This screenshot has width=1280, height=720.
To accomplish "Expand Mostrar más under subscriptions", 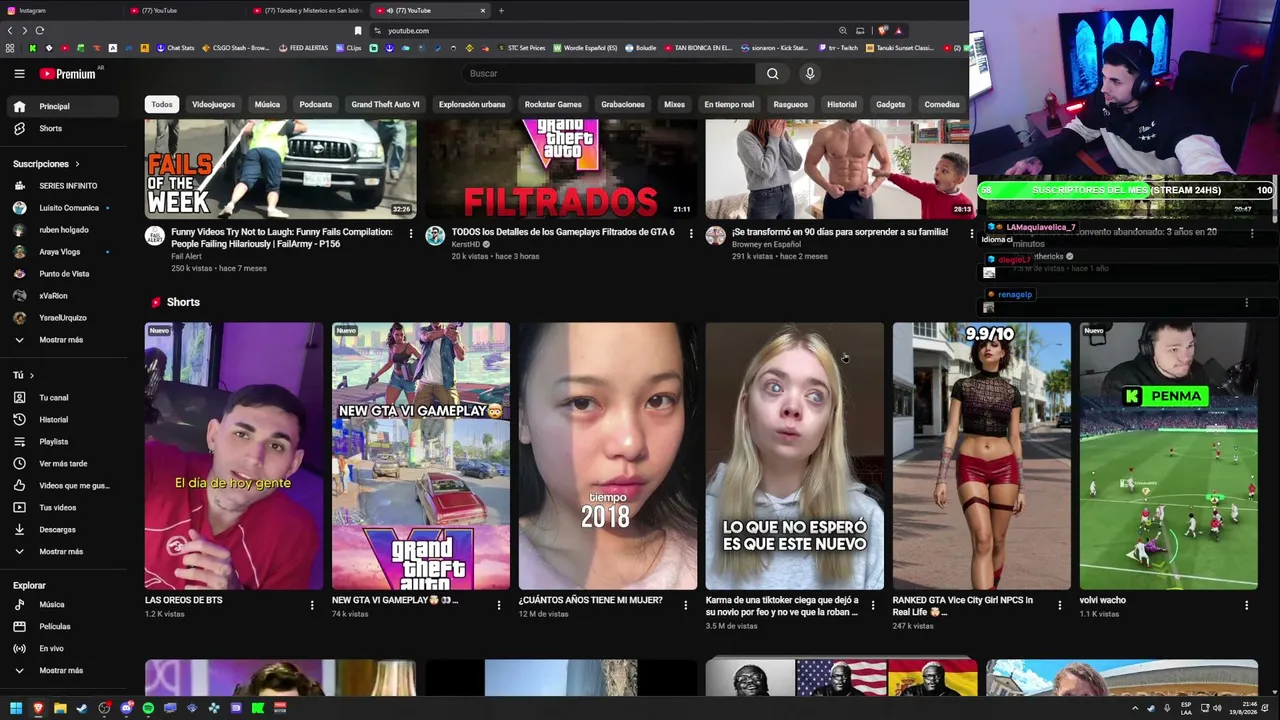I will pos(61,340).
